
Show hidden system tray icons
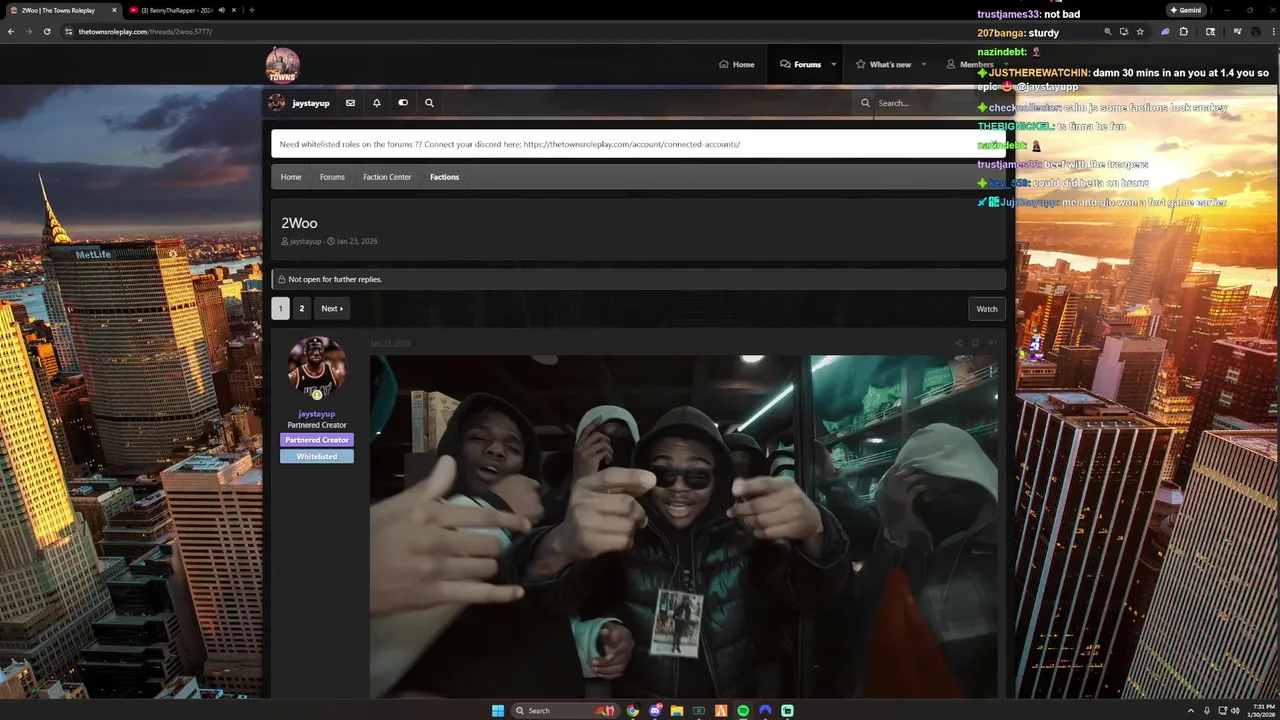1191,711
